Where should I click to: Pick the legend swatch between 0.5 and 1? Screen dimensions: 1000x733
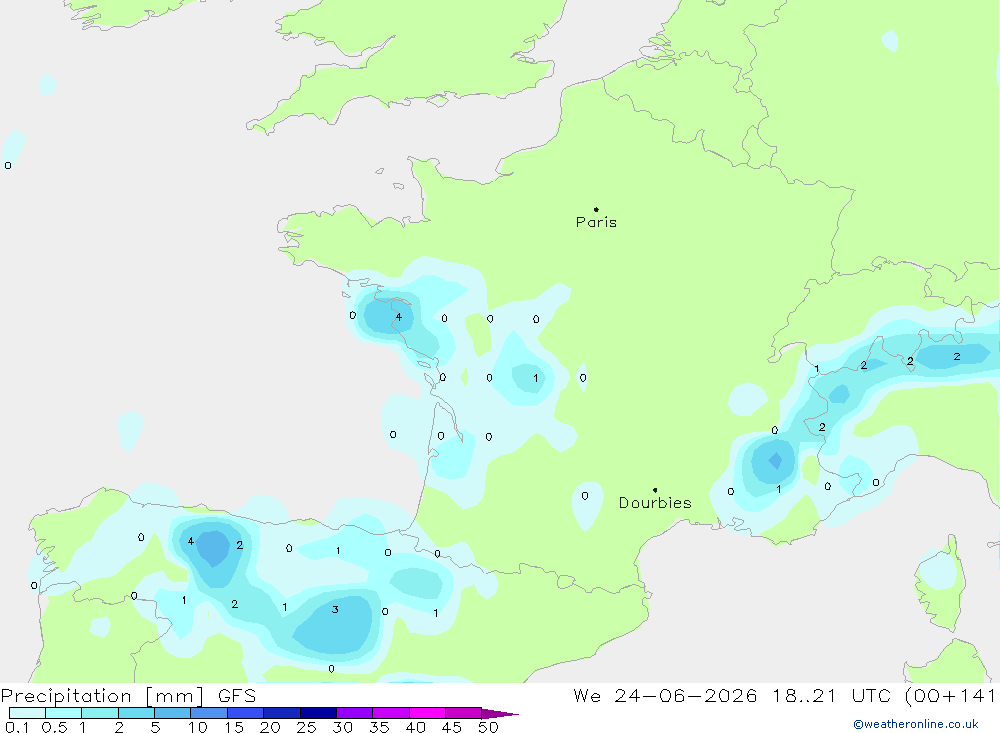click(x=63, y=713)
